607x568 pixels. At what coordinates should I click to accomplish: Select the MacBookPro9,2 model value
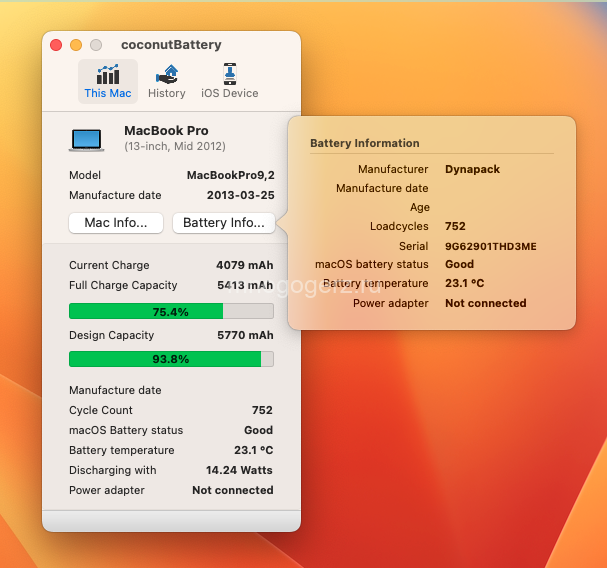point(231,175)
